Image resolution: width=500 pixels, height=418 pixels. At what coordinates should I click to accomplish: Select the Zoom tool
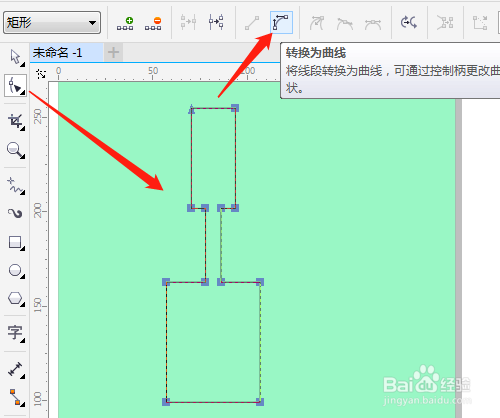[16, 150]
